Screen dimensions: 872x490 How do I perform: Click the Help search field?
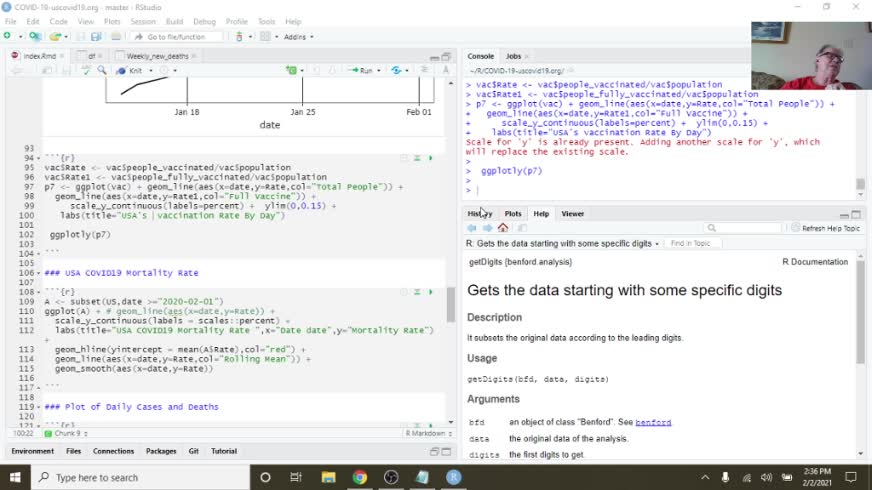pos(744,228)
